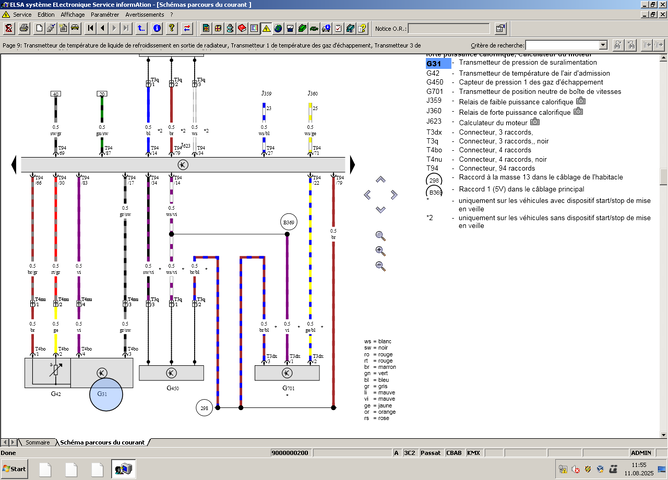This screenshot has width=668, height=480.
Task: Switch to the Sommaire tab
Action: [x=37, y=443]
